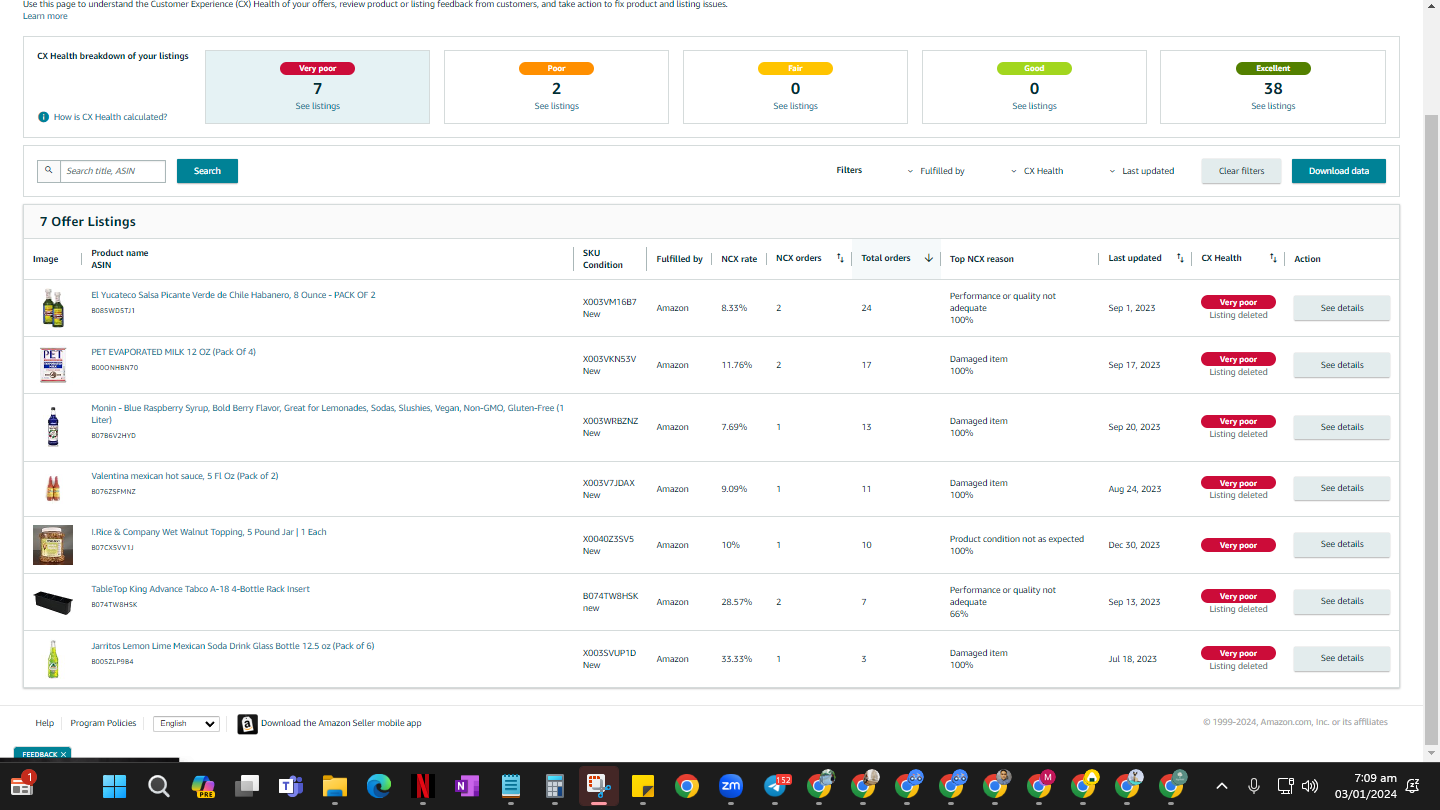This screenshot has height=810, width=1440.
Task: Select the Fair CX Health card
Action: click(795, 87)
